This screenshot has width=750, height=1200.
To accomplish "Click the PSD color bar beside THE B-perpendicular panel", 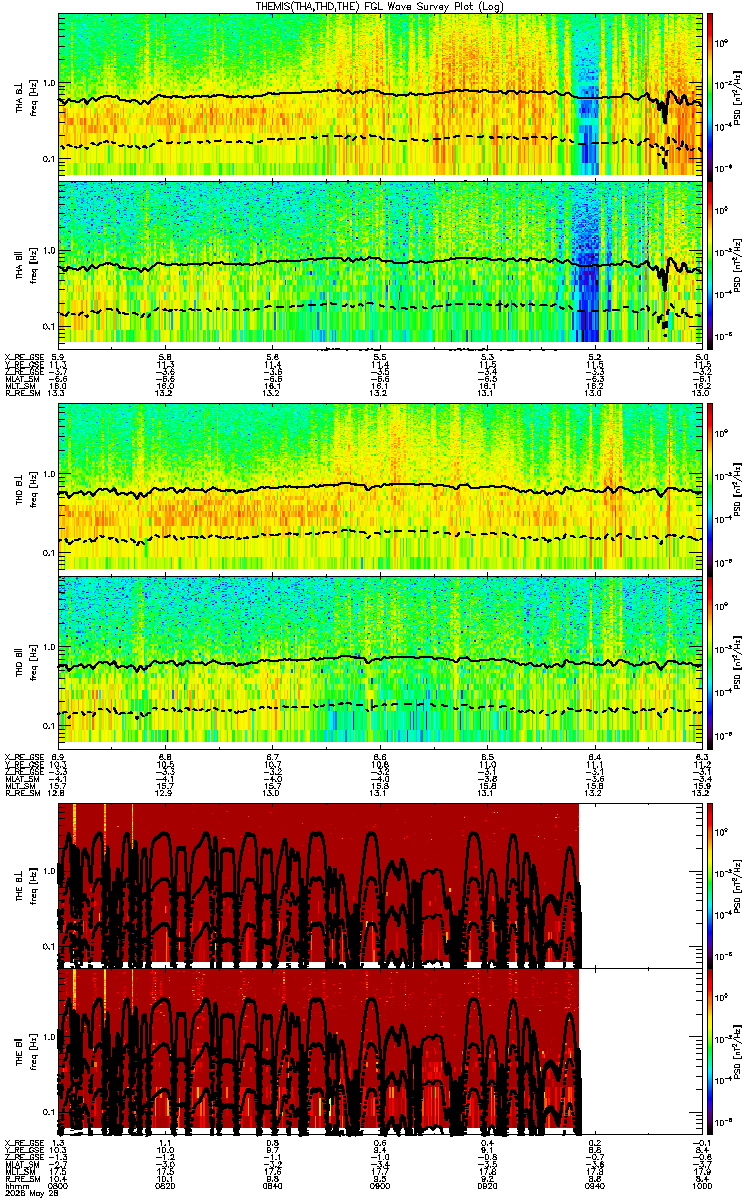I will pos(711,884).
